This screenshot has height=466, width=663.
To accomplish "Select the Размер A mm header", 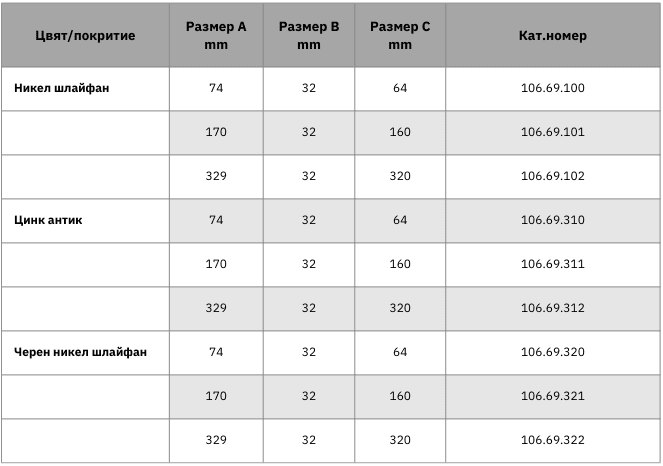I will click(216, 36).
